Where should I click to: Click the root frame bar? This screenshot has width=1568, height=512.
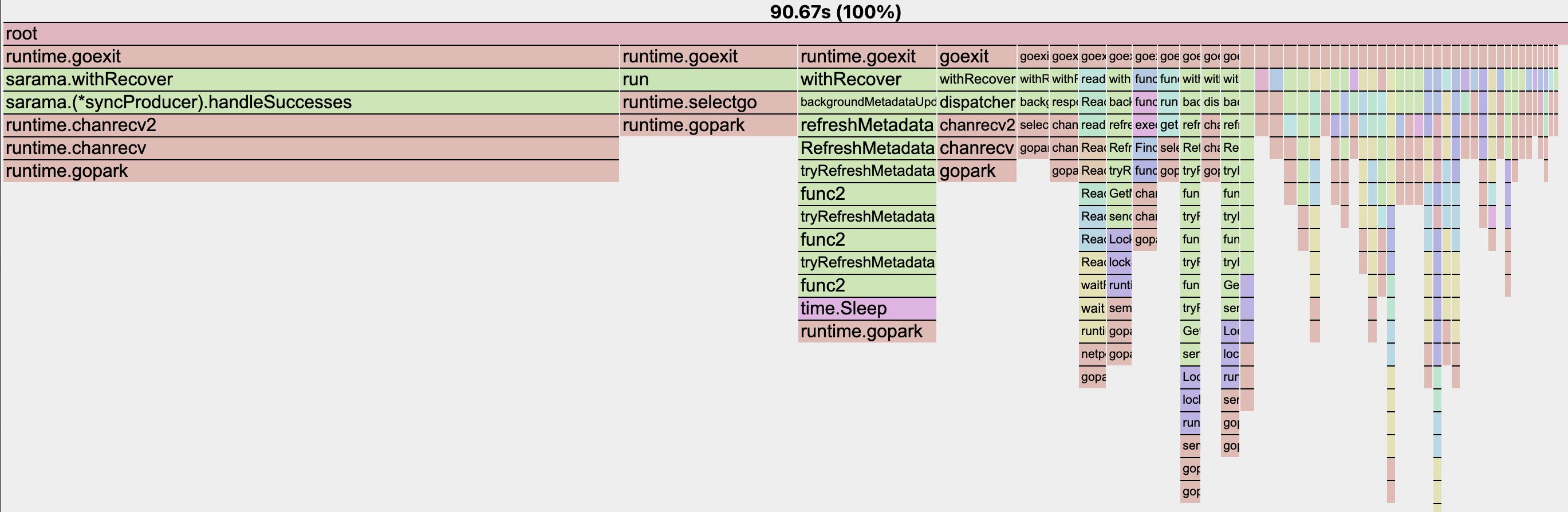click(784, 33)
